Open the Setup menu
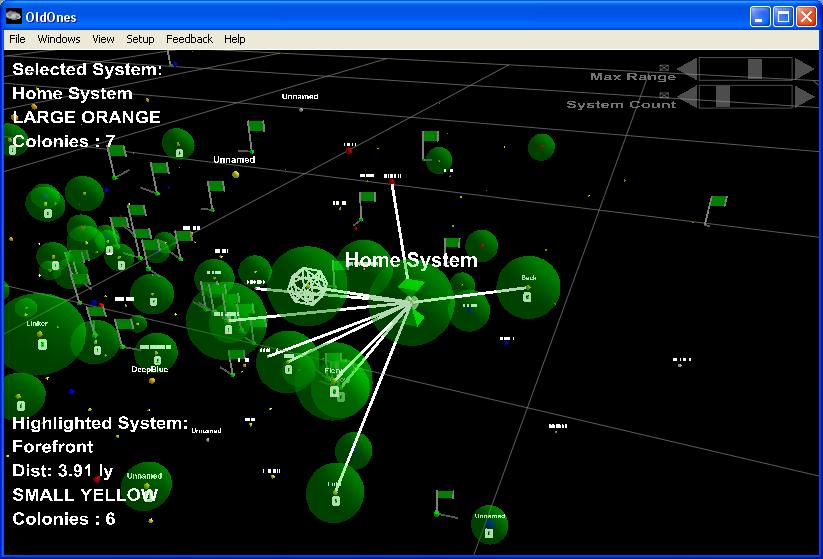The height and width of the screenshot is (559, 823). 140,39
